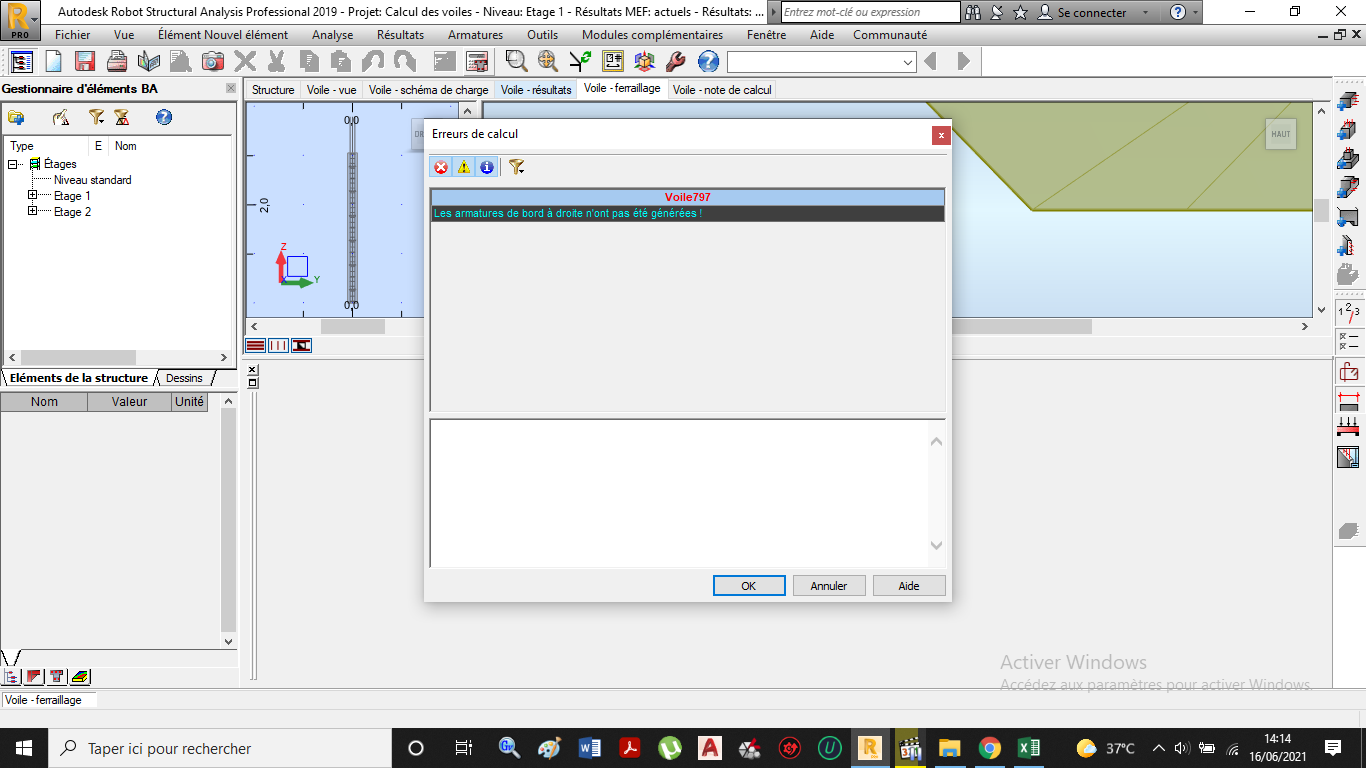Image resolution: width=1366 pixels, height=768 pixels.
Task: Click the Aide button in dialog
Action: click(909, 586)
